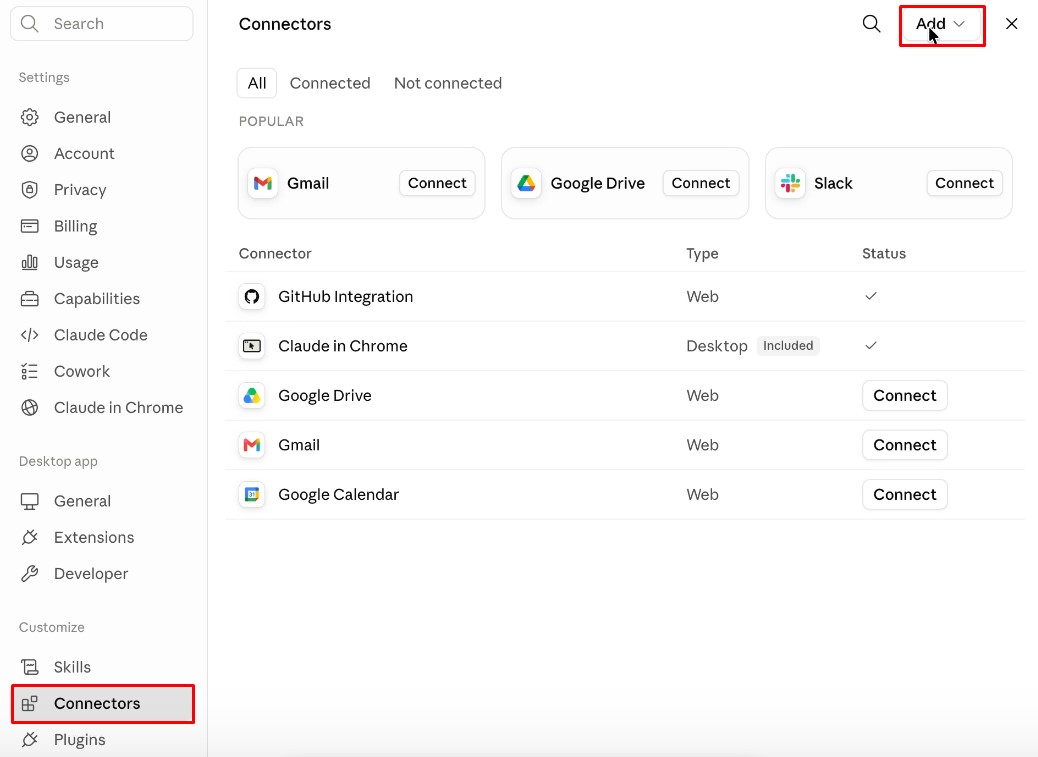This screenshot has width=1038, height=757.
Task: Click the Google Drive icon in Popular card
Action: (526, 183)
